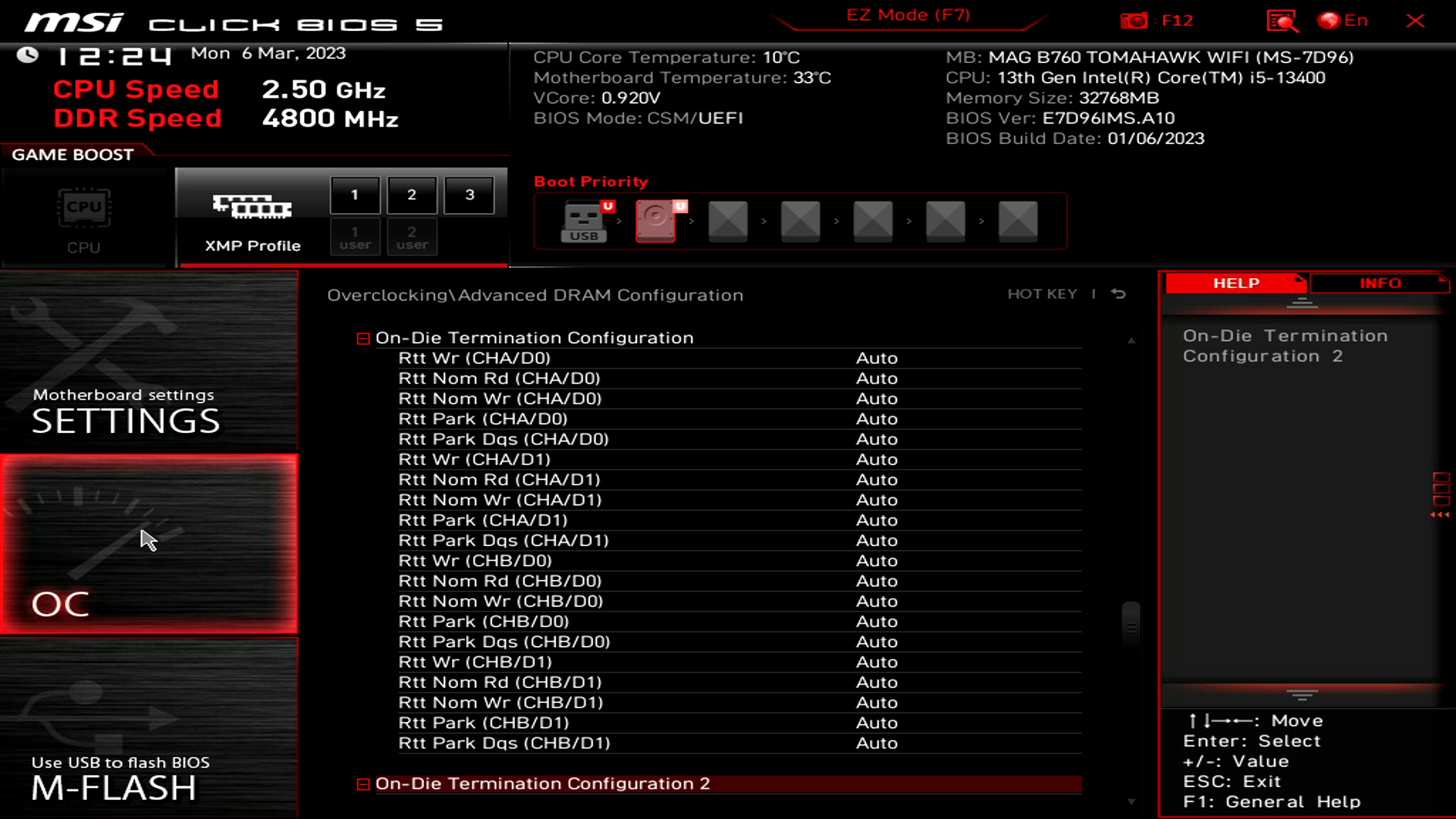This screenshot has height=819, width=1456.
Task: Open Motherboard SETTINGS menu
Action: click(x=149, y=412)
